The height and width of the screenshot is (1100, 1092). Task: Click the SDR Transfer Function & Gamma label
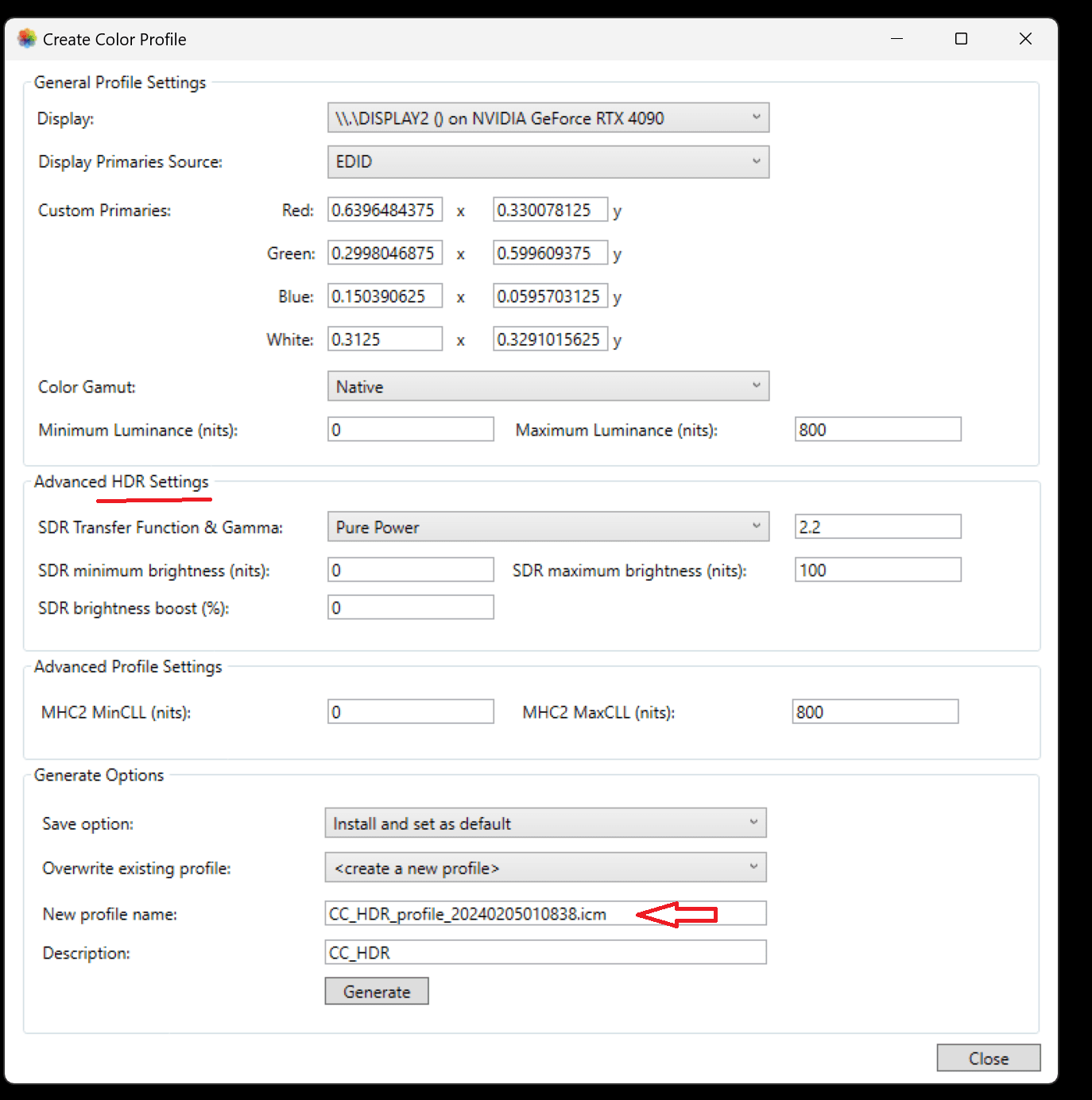point(161,528)
